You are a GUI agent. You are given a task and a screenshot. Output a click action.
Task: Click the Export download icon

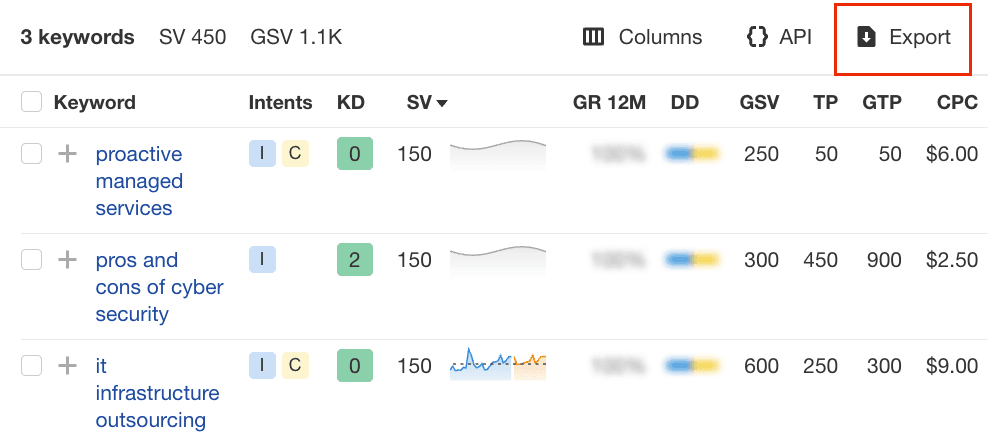867,38
